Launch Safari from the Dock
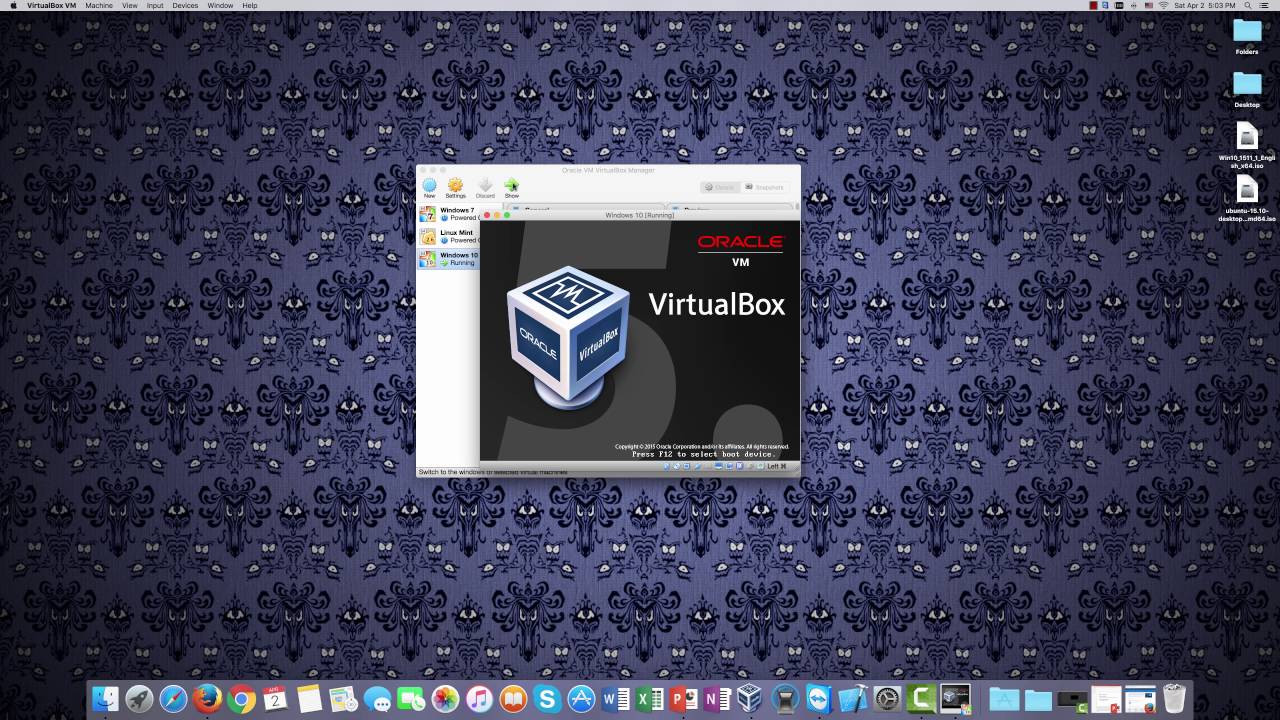This screenshot has width=1280, height=720. [x=173, y=699]
